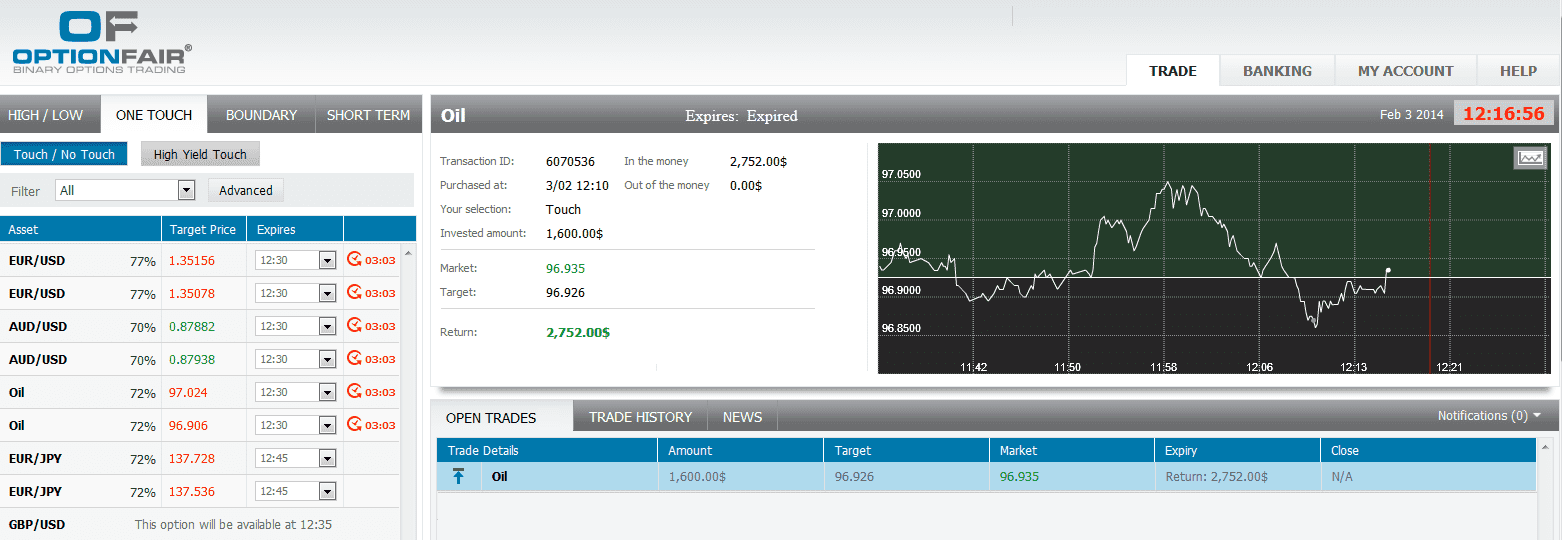Click the chart type icon on the Oil graph
Screen dimensions: 1562x540
(1530, 158)
